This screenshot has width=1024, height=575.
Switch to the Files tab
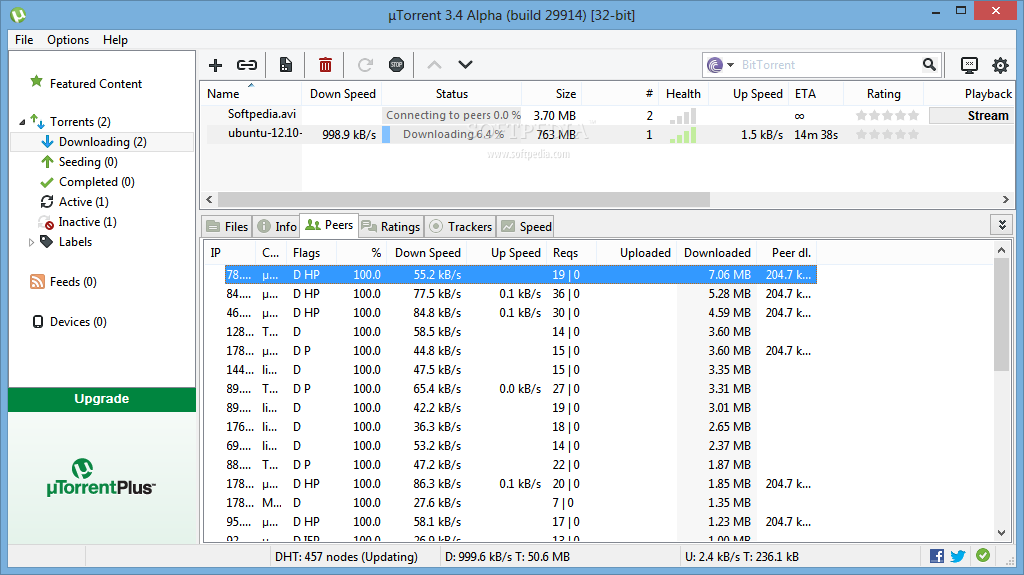[x=227, y=226]
